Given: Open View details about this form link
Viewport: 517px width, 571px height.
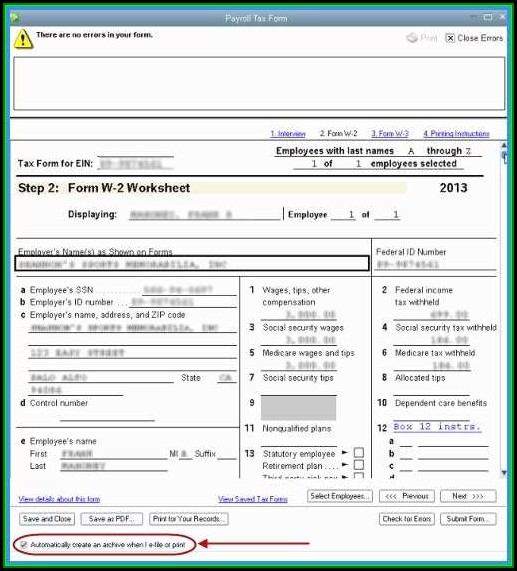Looking at the screenshot, I should [59, 499].
